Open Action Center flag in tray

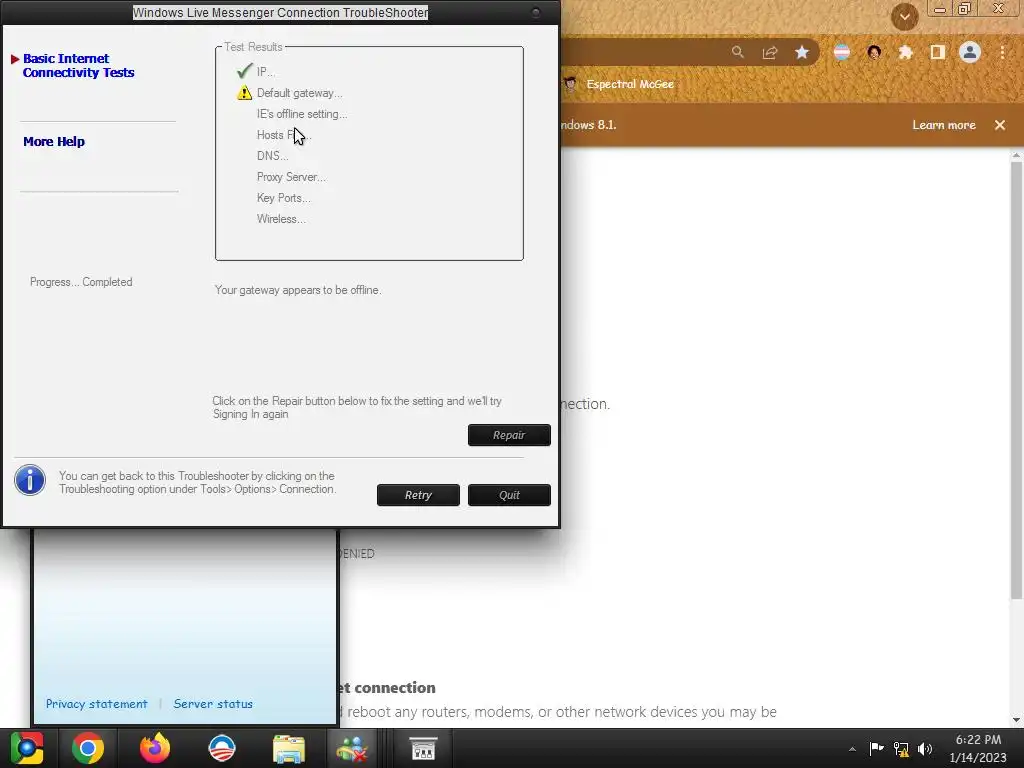[876, 748]
